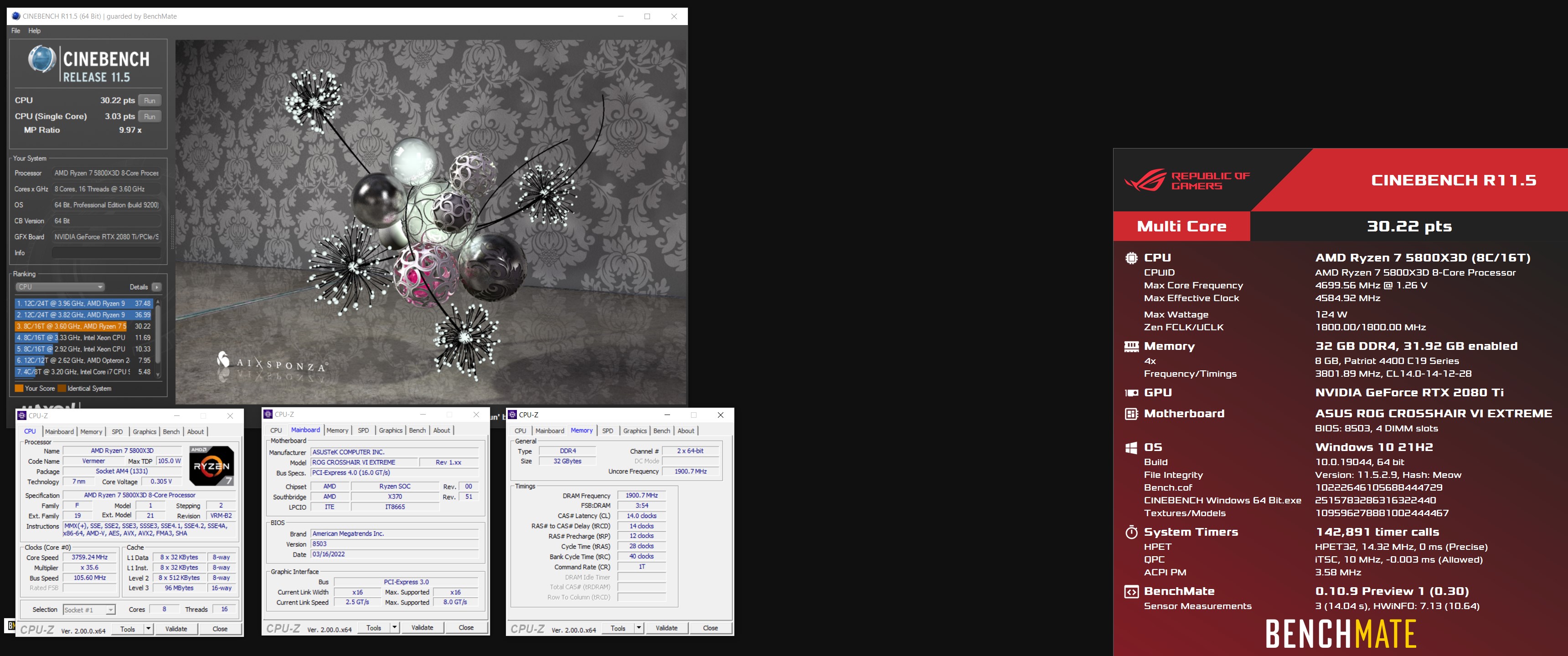Open SPD tab in Mainboard CPU-Z window
The width and height of the screenshot is (1568, 656).
[363, 430]
